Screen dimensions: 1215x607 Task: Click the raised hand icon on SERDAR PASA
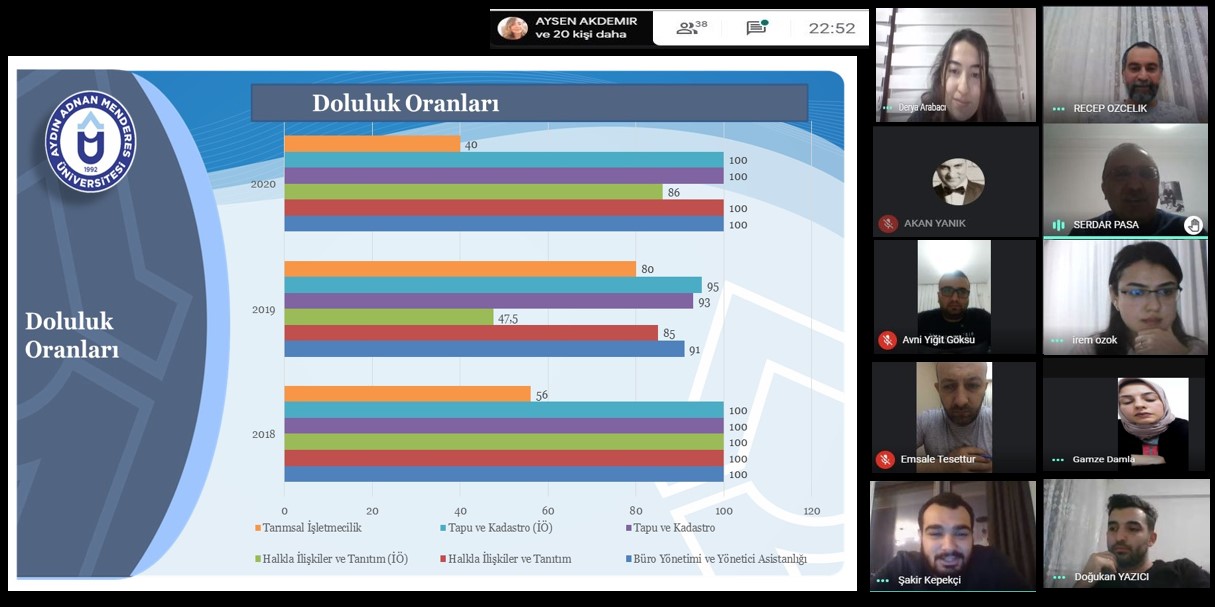pos(1193,225)
